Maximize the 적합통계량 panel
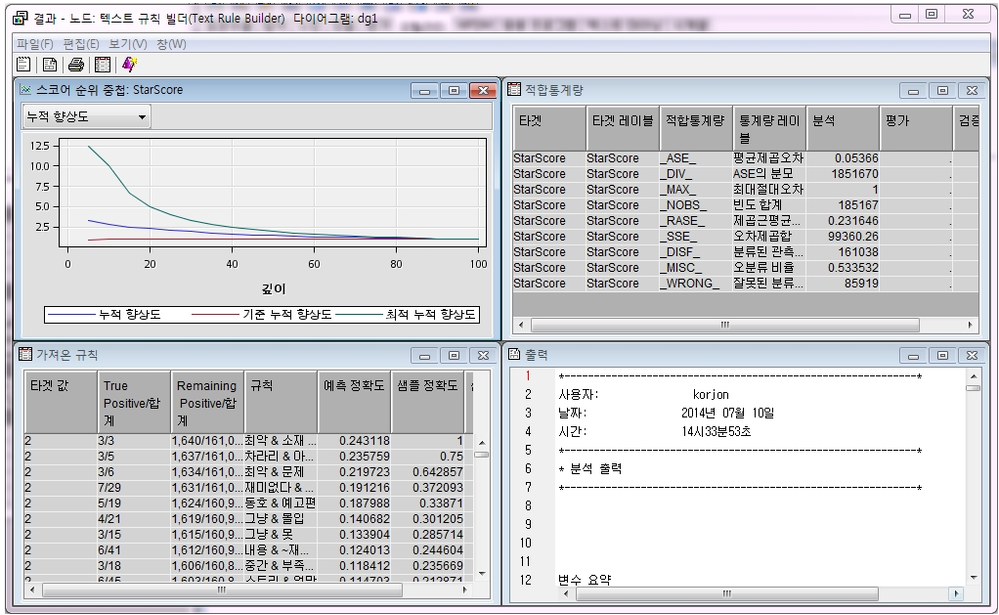 pos(942,90)
